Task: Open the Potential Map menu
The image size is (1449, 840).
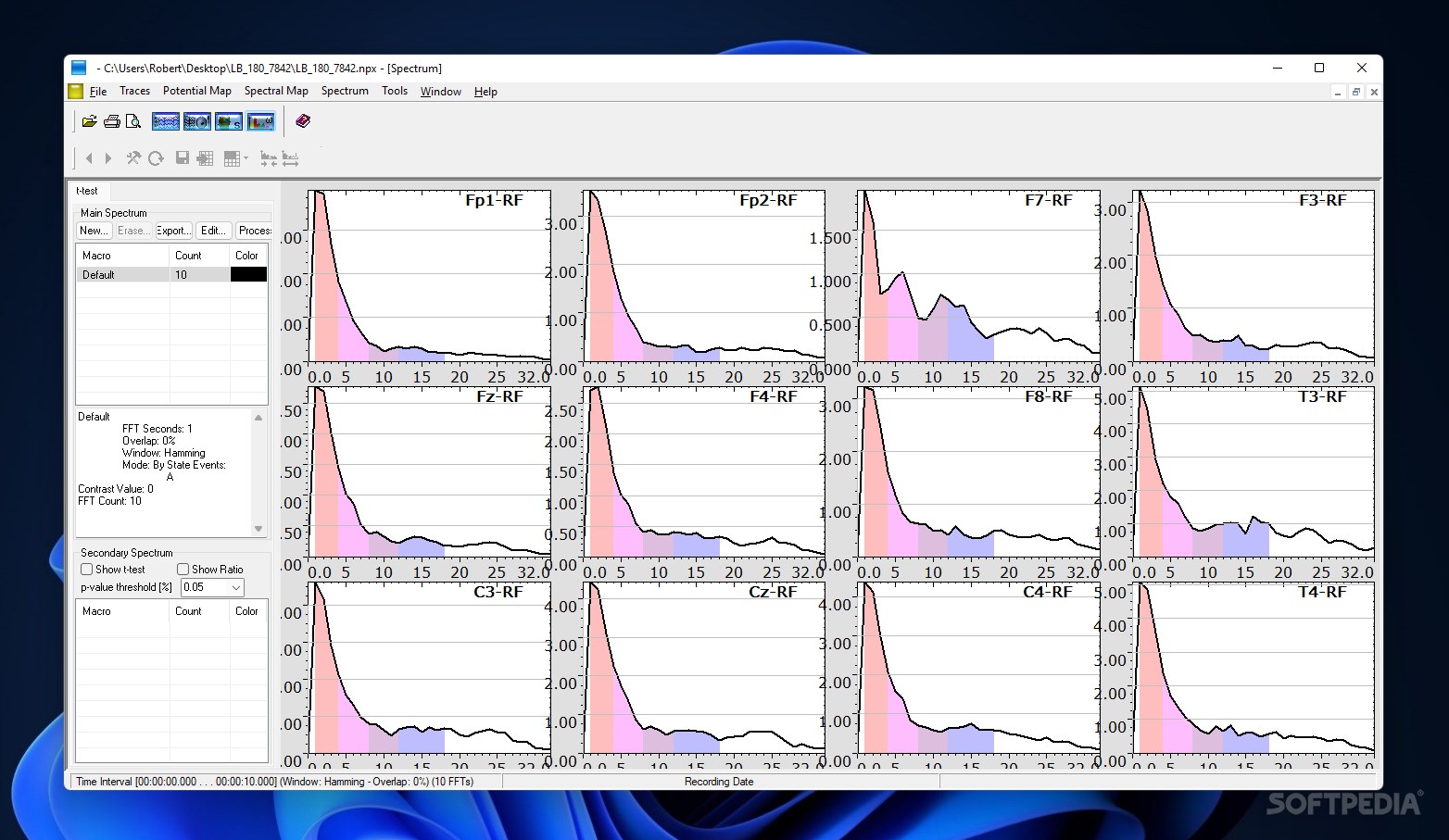Action: [x=197, y=91]
